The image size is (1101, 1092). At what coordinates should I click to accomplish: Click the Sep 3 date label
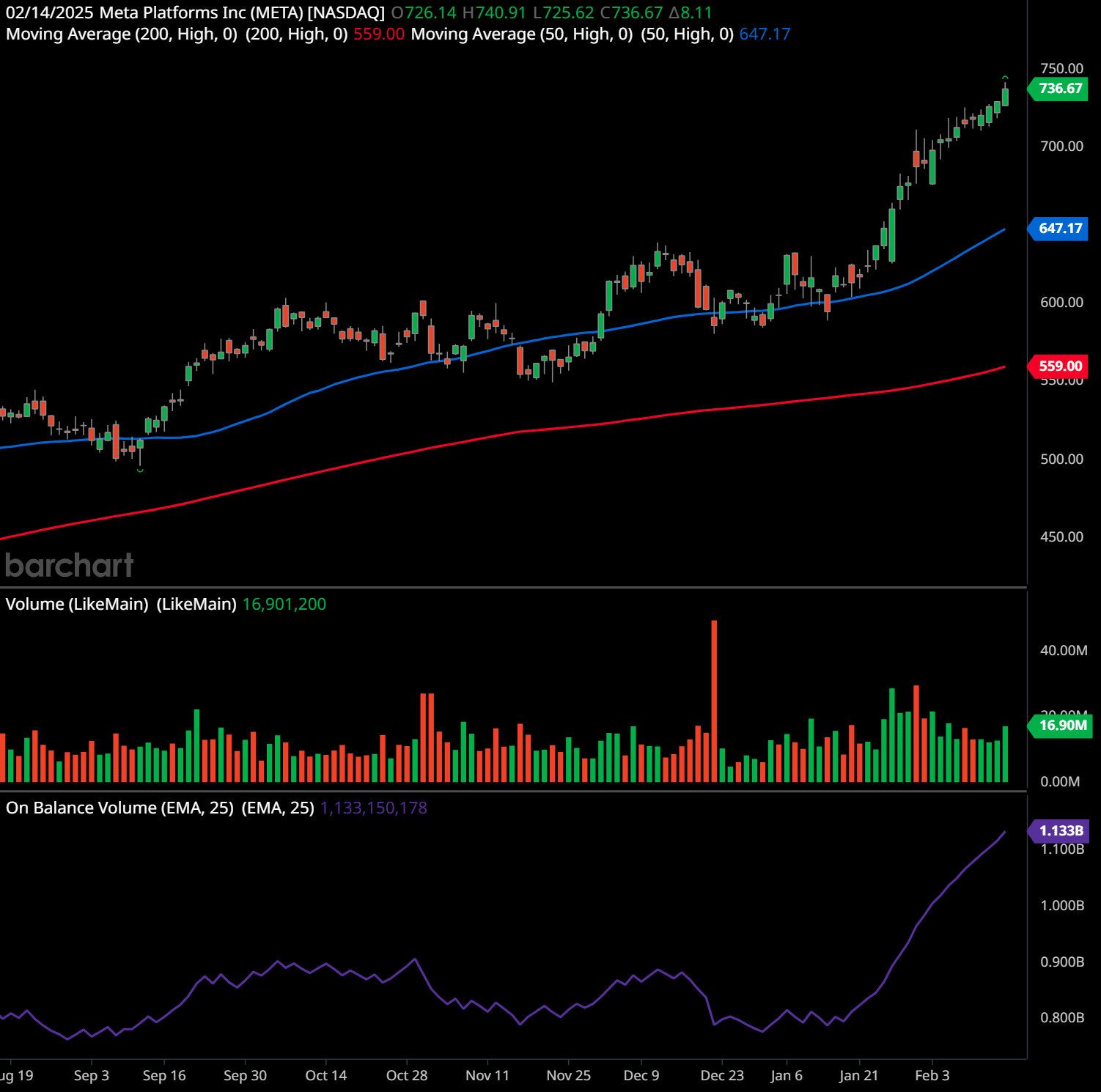[x=92, y=1075]
